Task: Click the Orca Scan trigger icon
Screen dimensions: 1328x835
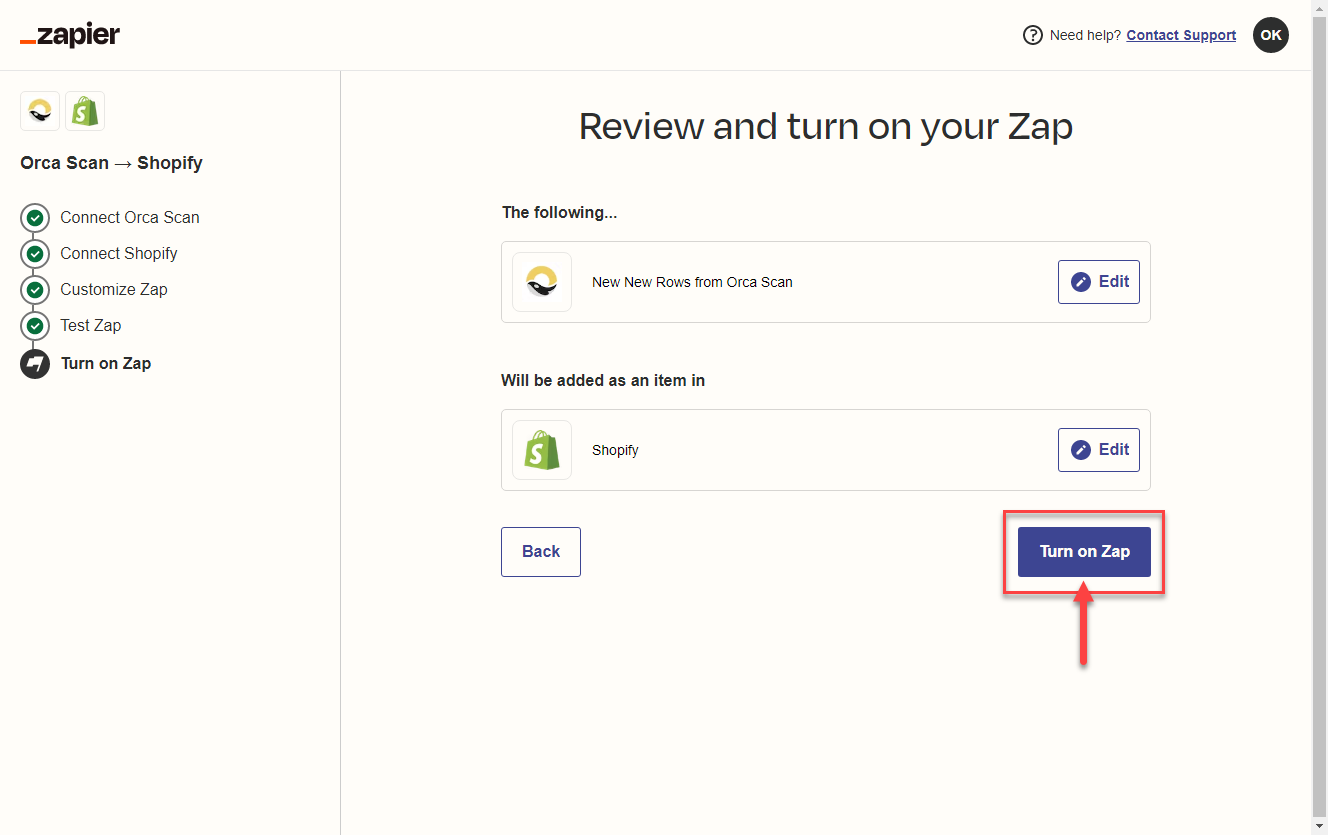Action: coord(542,282)
